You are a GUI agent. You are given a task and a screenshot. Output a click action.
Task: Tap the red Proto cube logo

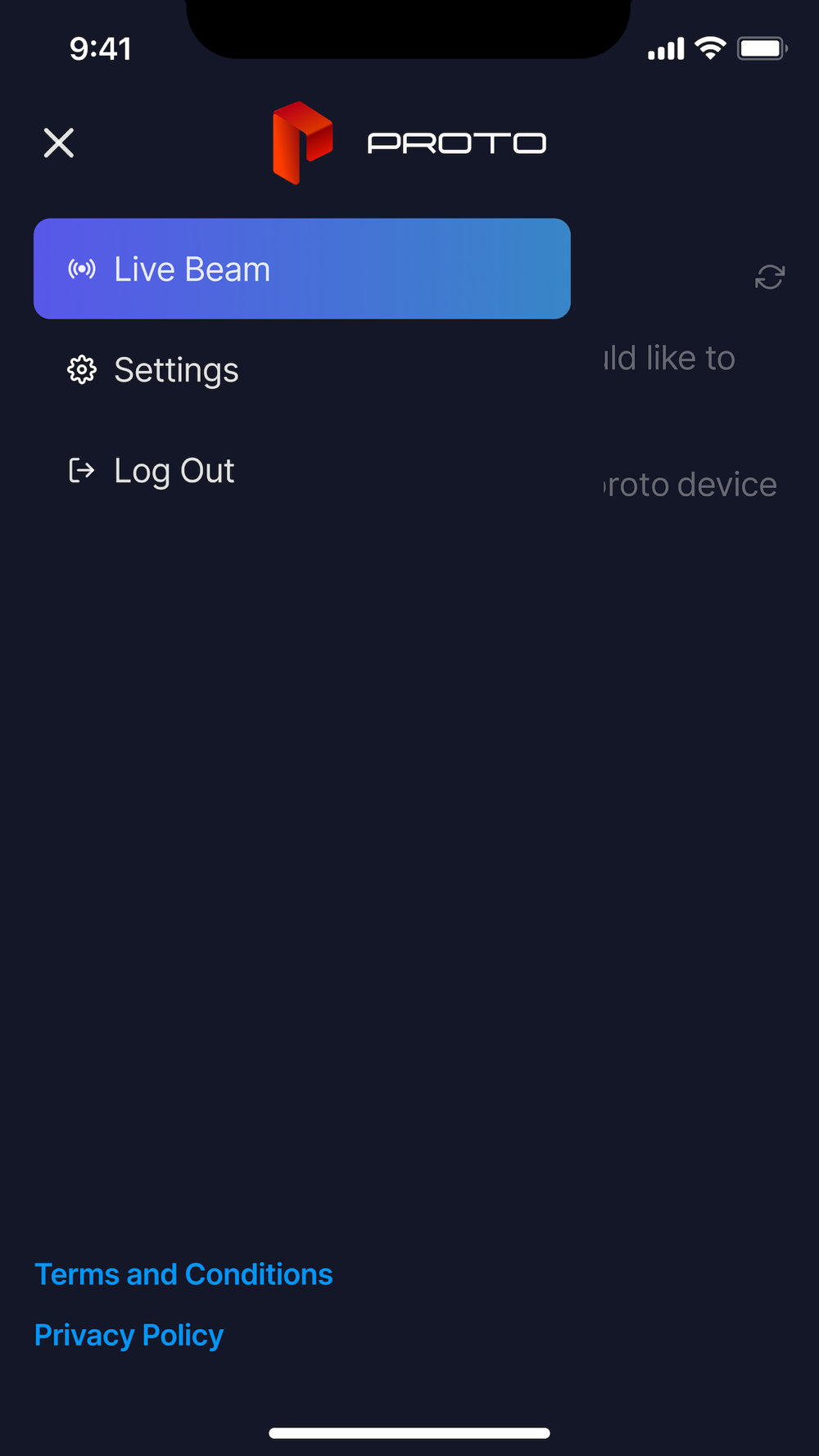pyautogui.click(x=302, y=142)
